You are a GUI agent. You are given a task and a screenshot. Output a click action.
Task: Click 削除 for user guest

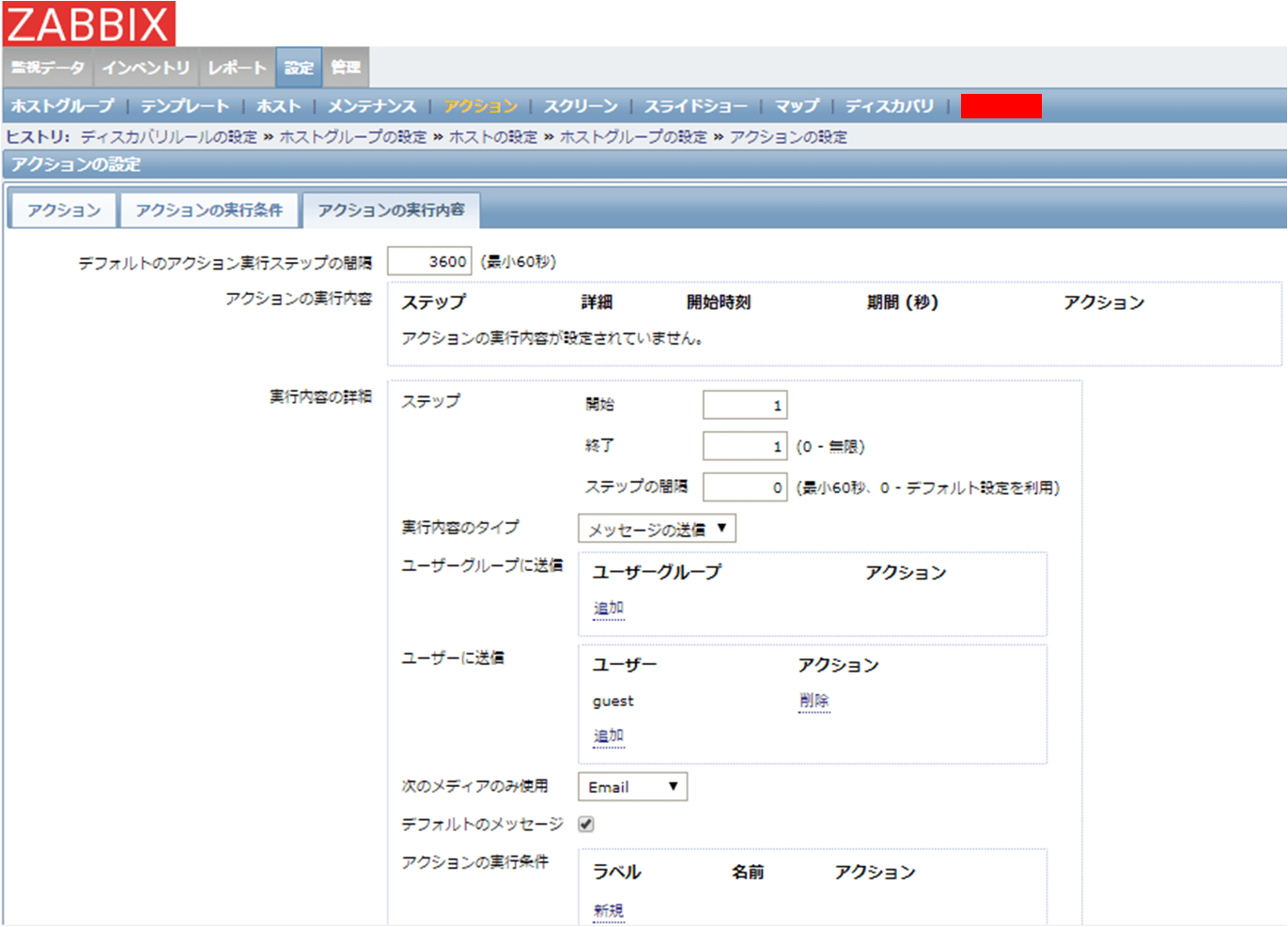point(815,701)
